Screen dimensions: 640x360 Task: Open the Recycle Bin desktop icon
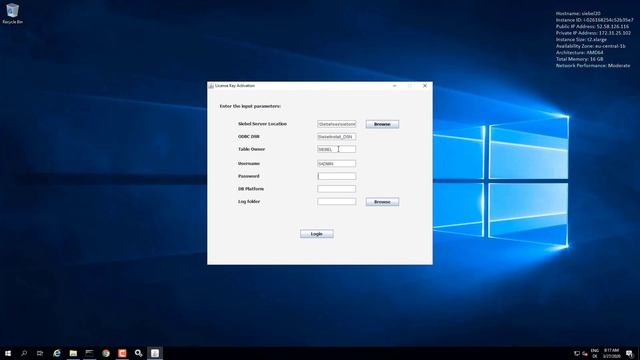coord(12,13)
